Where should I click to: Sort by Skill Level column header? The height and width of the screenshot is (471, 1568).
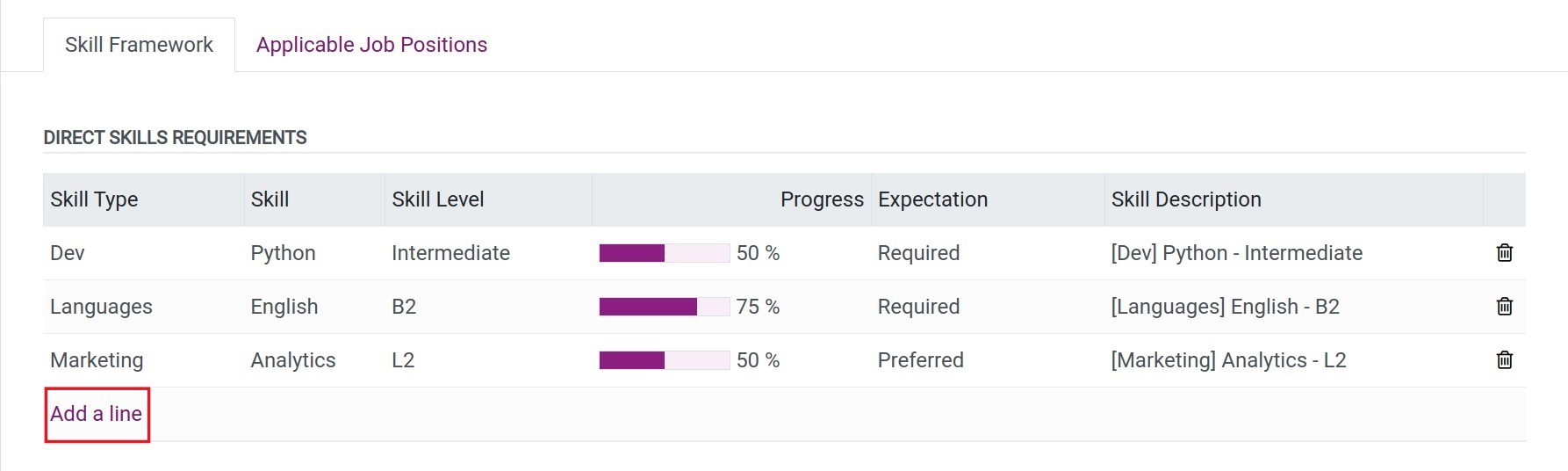coord(438,199)
